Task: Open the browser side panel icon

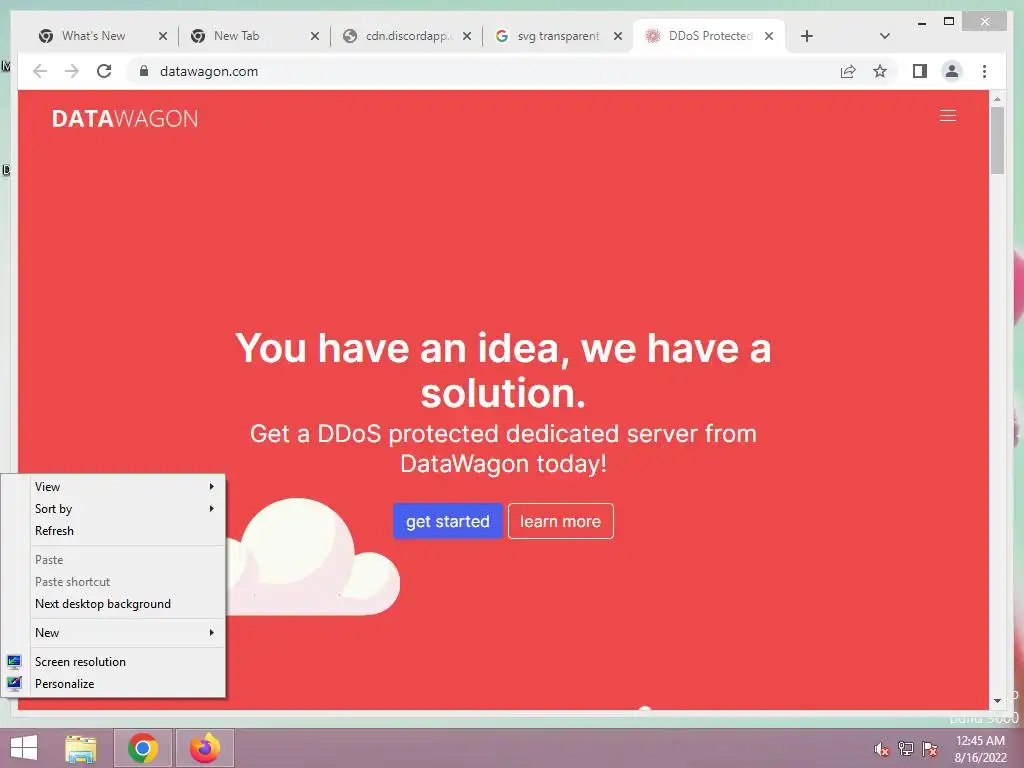Action: pyautogui.click(x=920, y=71)
